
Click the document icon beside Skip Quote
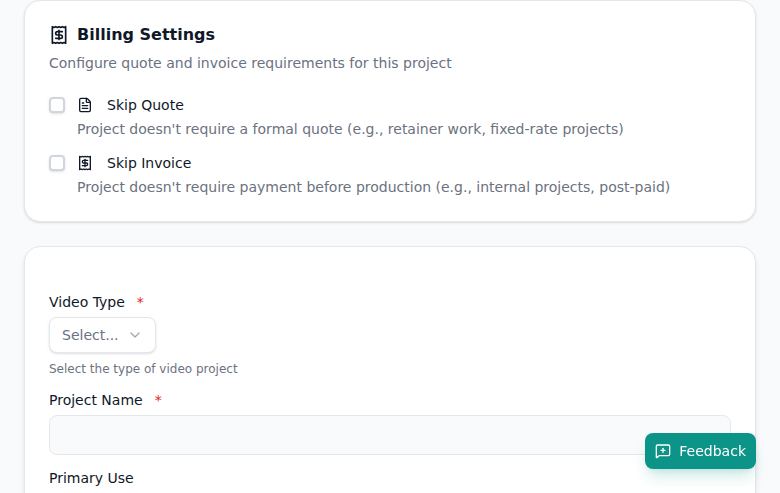click(x=85, y=105)
